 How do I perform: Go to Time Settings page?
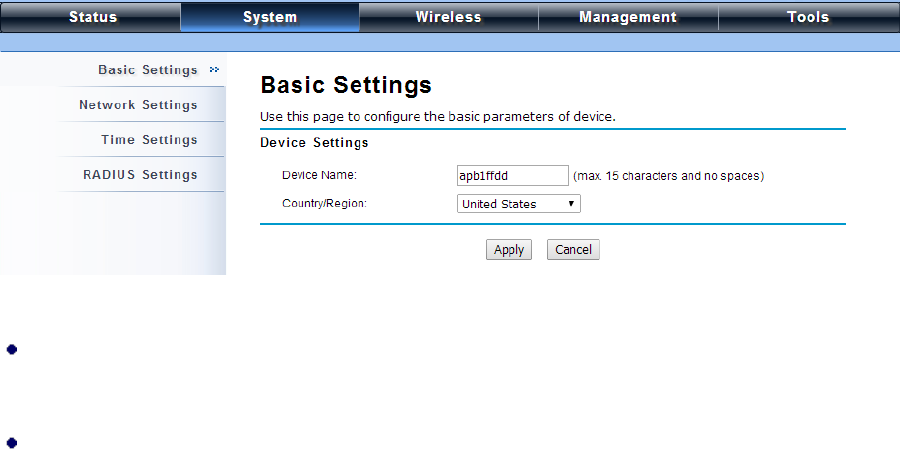click(x=149, y=140)
